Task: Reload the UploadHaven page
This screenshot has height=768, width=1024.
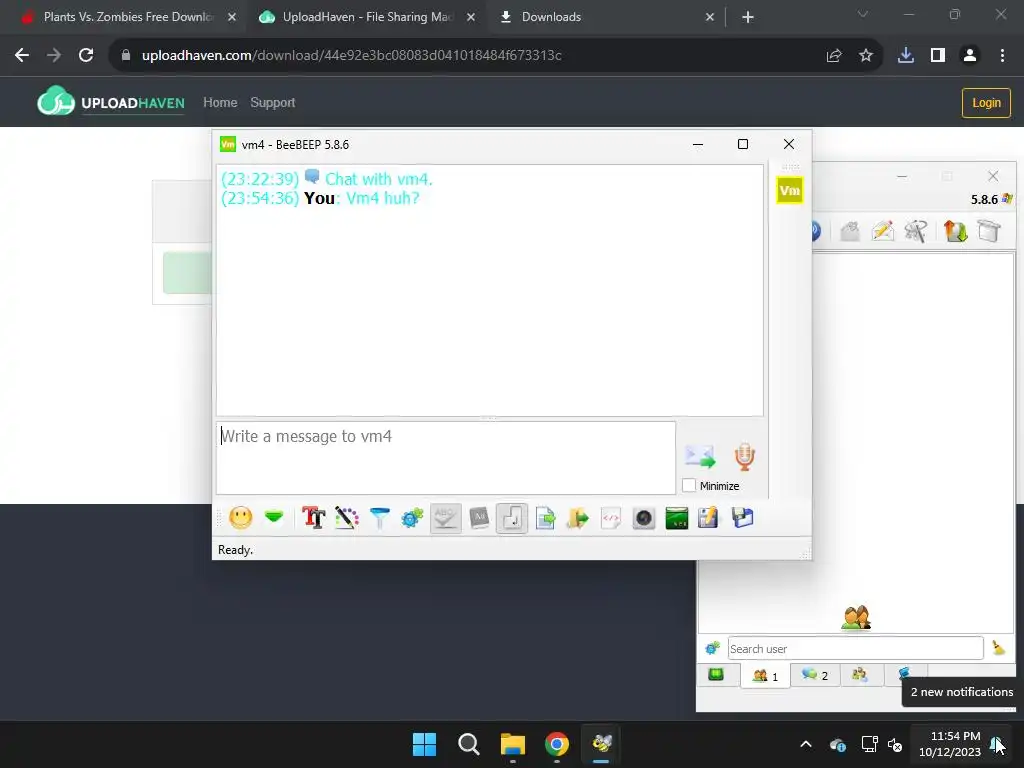Action: (x=86, y=56)
